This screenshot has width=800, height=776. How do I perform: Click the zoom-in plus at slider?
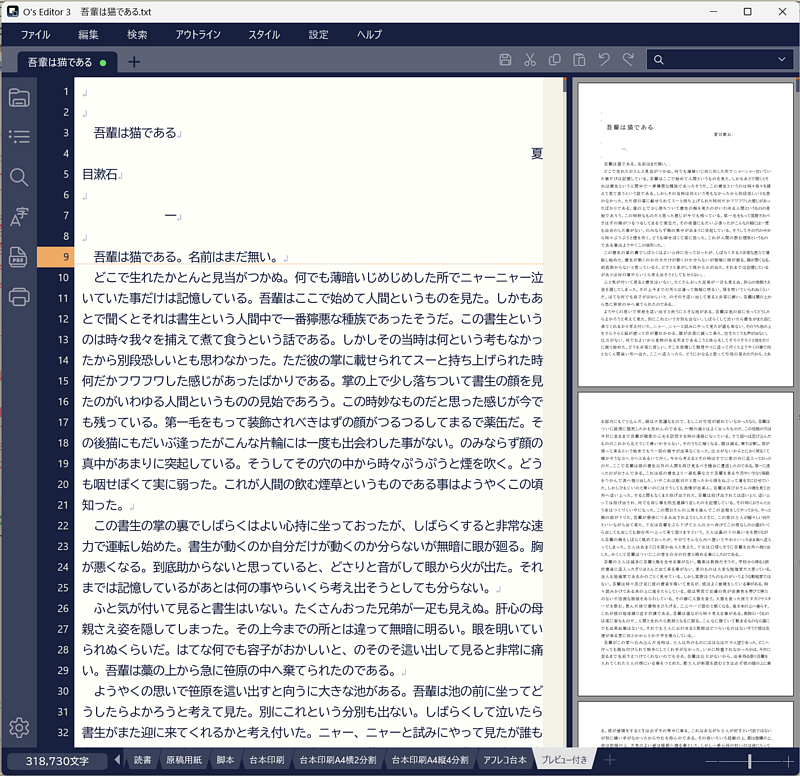pyautogui.click(x=789, y=761)
